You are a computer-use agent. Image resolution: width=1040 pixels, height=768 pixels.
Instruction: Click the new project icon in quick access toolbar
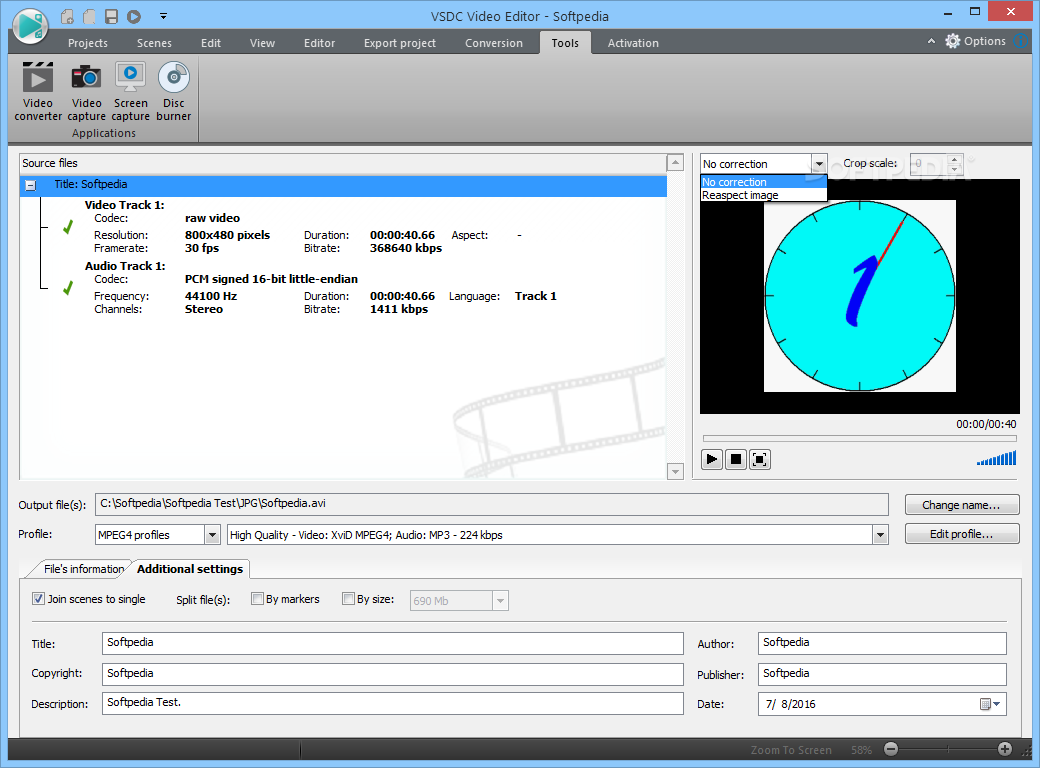67,16
